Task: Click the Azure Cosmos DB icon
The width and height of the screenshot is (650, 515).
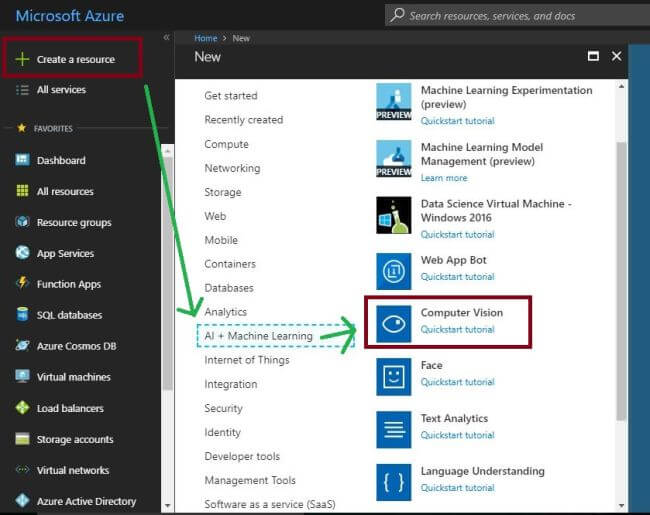Action: [22, 346]
